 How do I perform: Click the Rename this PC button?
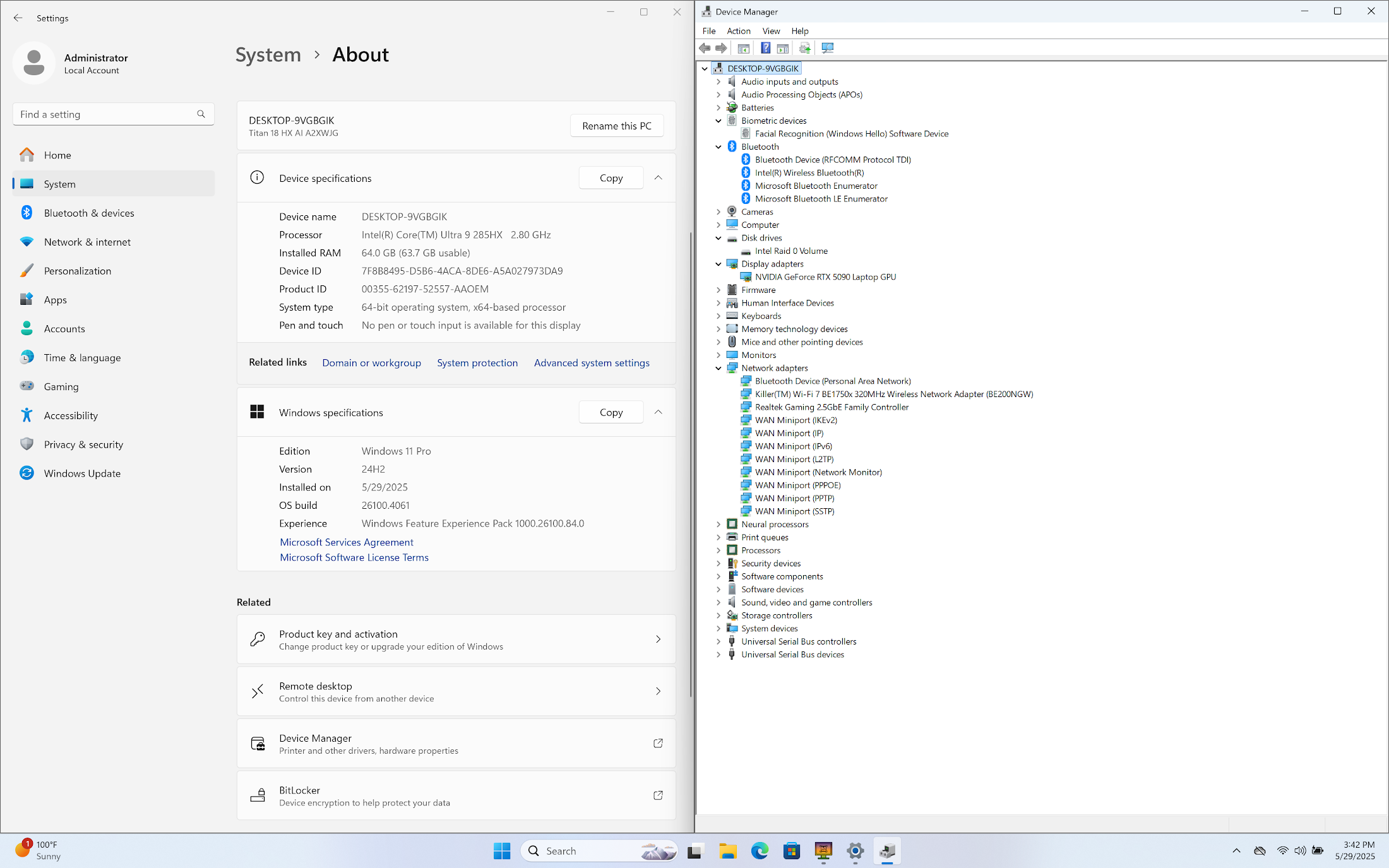(x=617, y=126)
